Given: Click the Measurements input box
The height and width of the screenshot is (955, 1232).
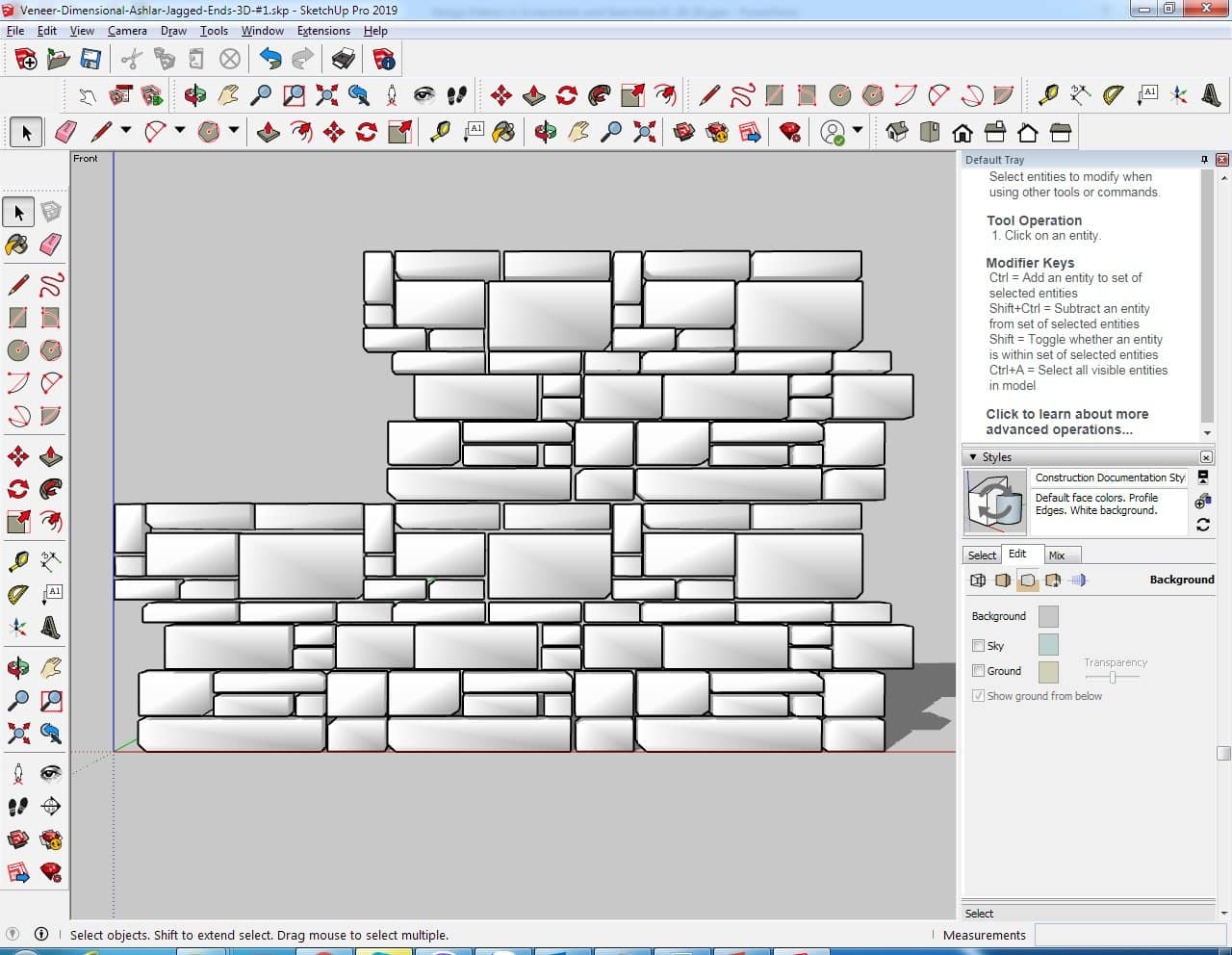Looking at the screenshot, I should (x=1130, y=935).
